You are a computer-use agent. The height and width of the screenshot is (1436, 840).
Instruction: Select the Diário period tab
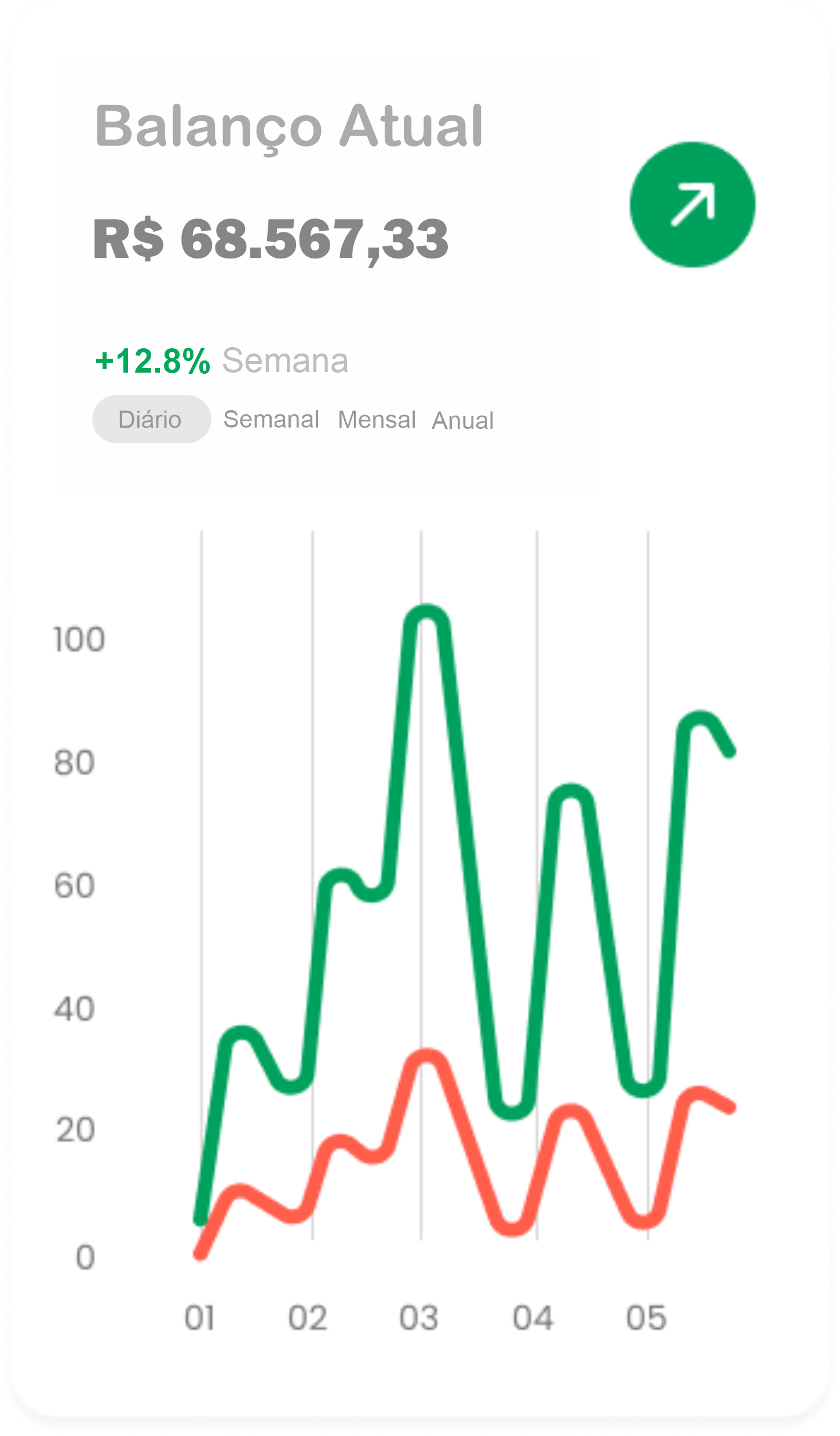click(x=151, y=419)
